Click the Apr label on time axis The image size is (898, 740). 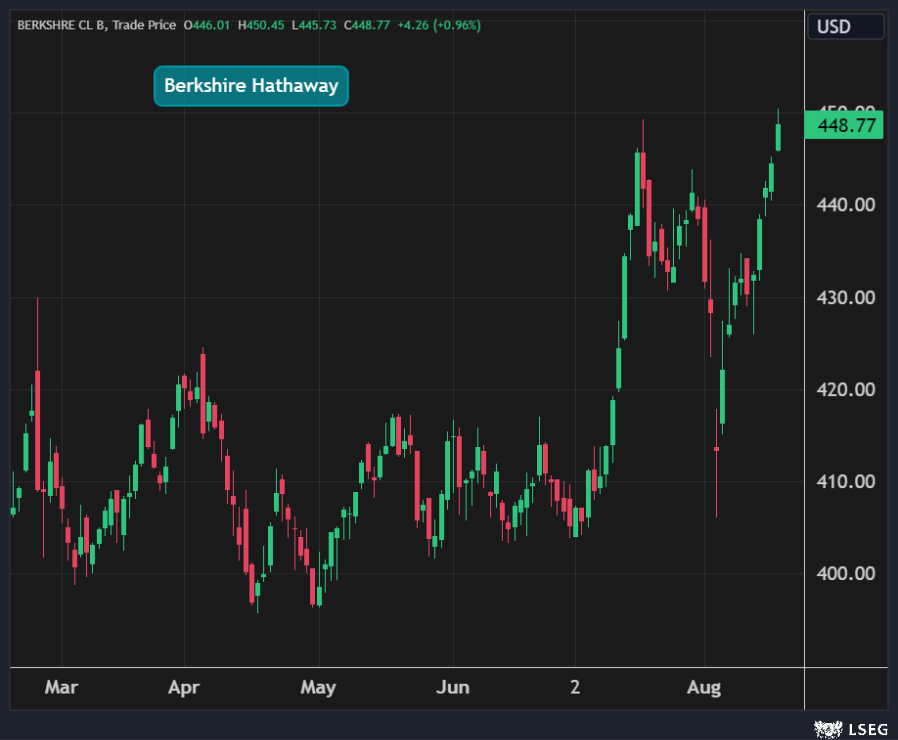click(x=184, y=688)
